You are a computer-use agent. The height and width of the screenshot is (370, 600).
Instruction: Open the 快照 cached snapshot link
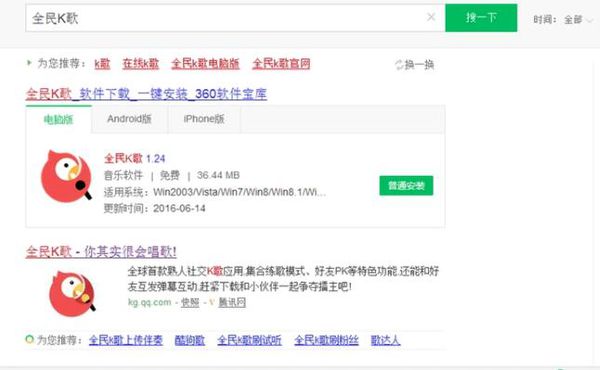coord(190,303)
